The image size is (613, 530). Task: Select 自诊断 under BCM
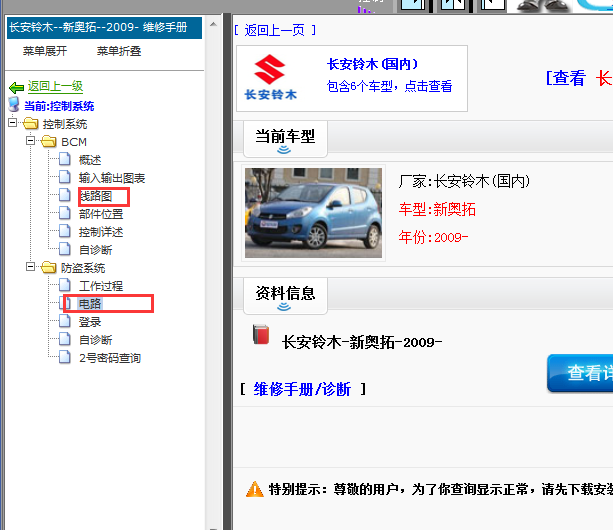pos(95,250)
